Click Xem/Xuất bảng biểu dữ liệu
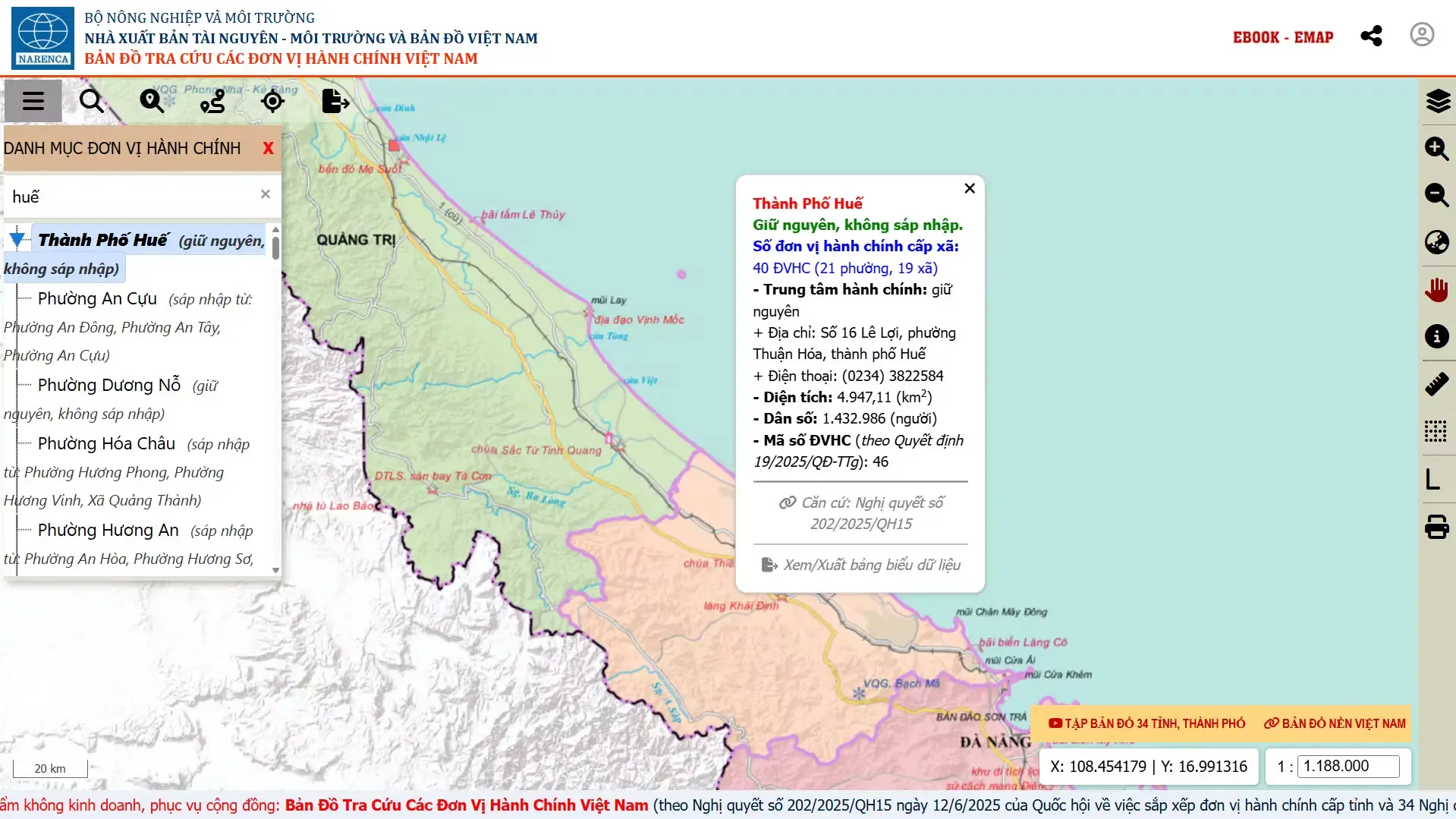The image size is (1456, 819). point(861,565)
